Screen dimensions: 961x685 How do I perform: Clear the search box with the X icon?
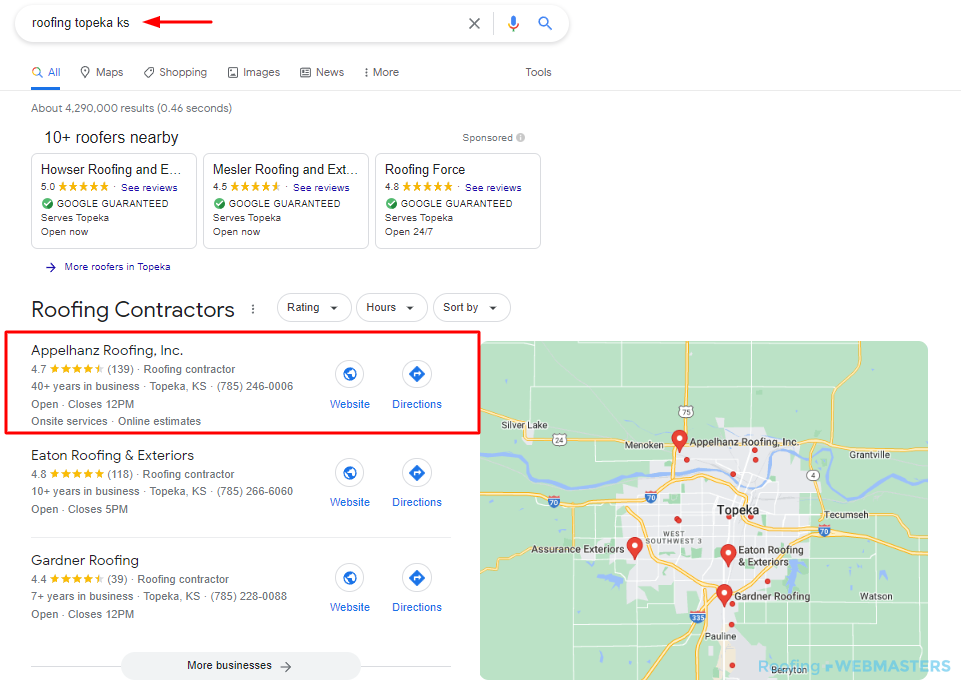coord(474,23)
